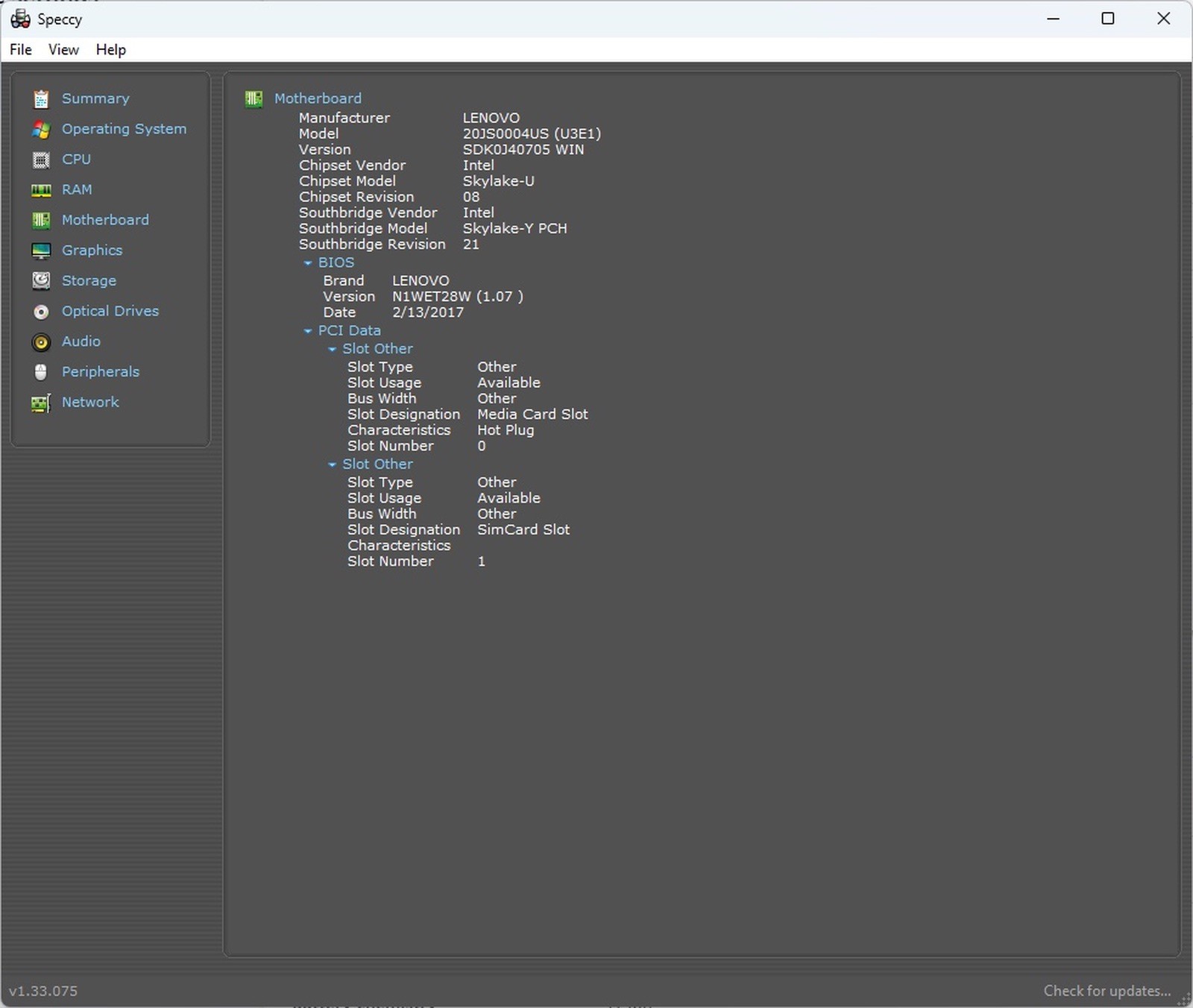This screenshot has width=1193, height=1008.
Task: Click the Chipset Revision value 08
Action: (x=471, y=197)
